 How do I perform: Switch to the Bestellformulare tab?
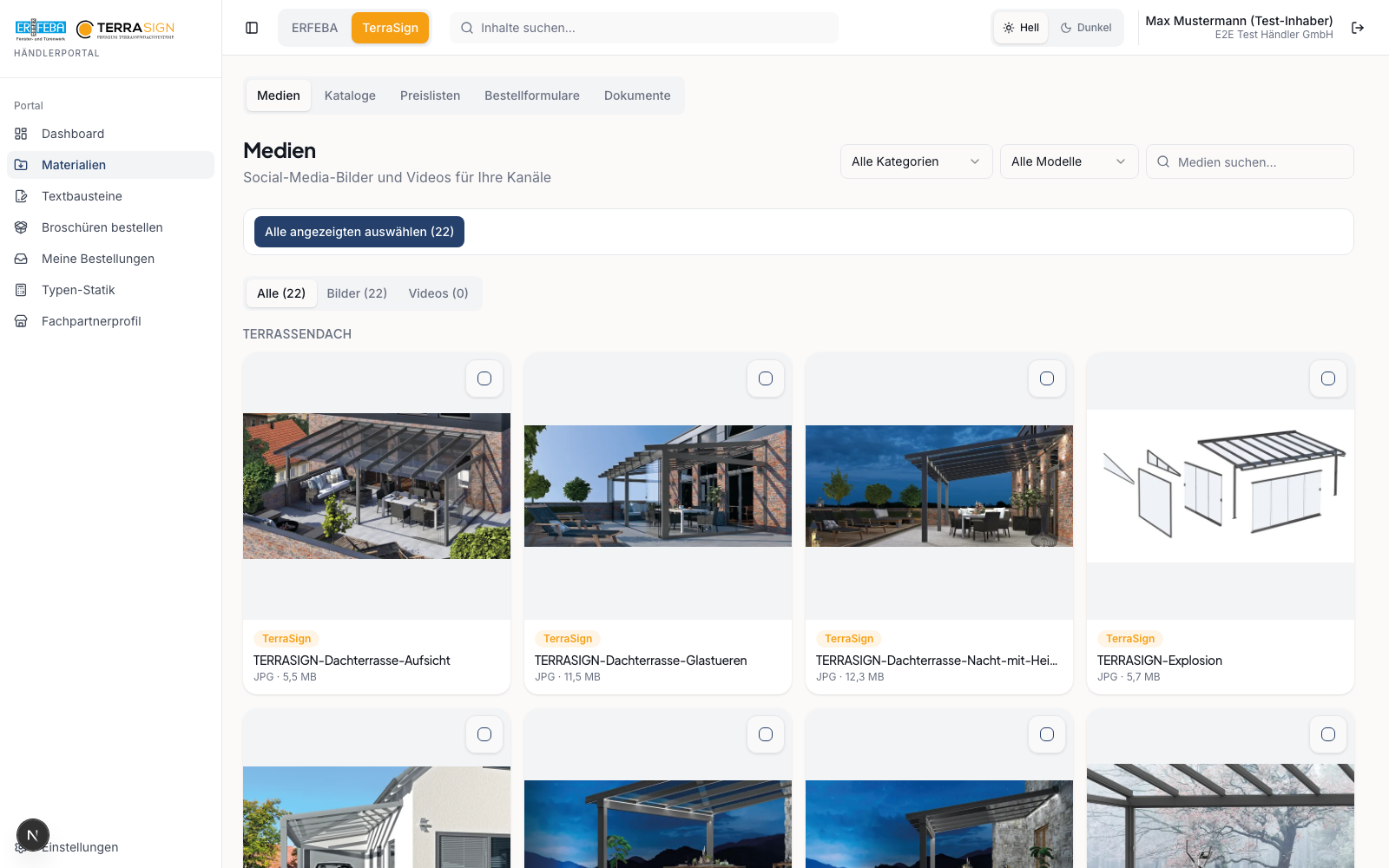(532, 95)
